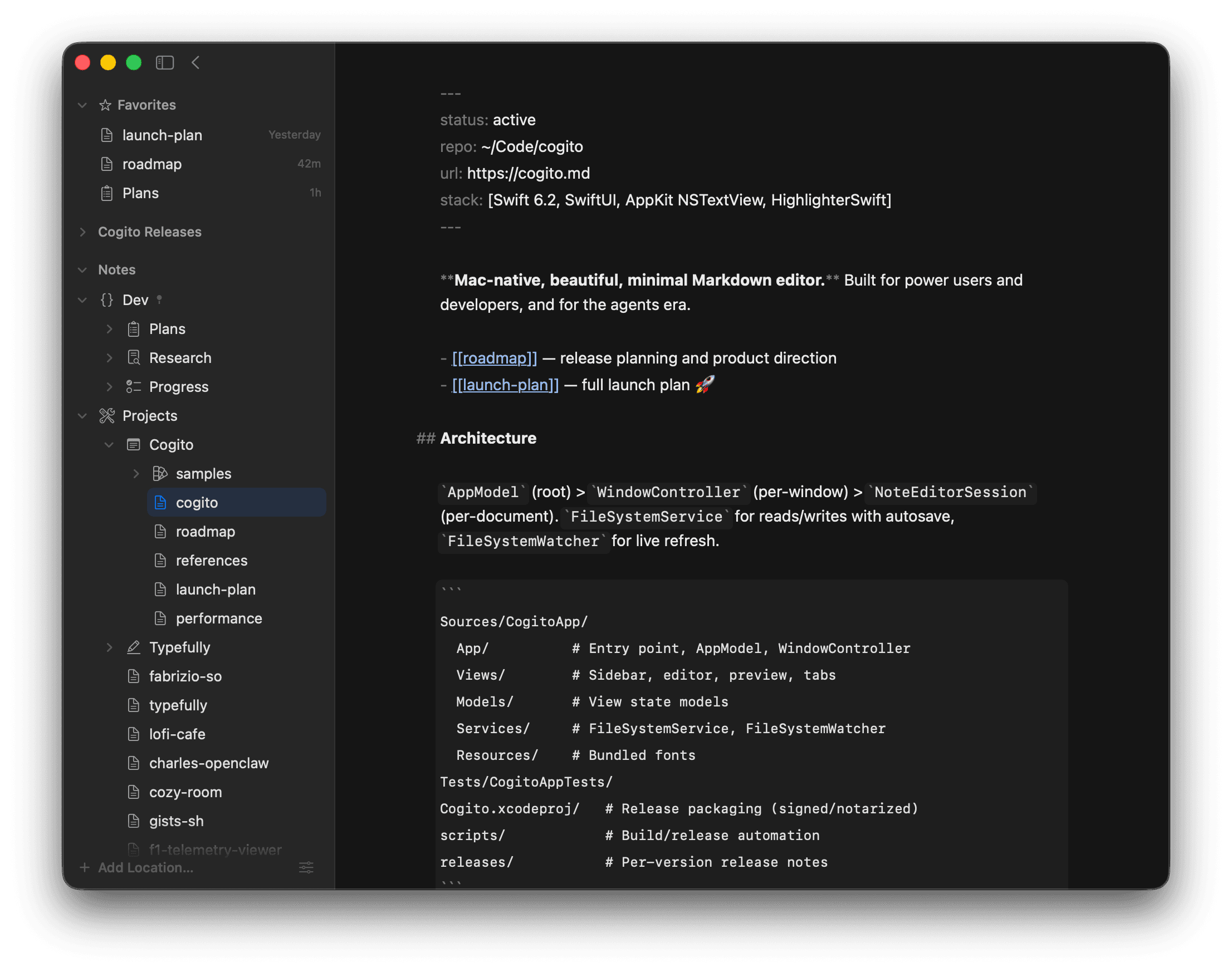Screen dimensions: 1232x972
Task: Expand the Progress folder
Action: 109,387
